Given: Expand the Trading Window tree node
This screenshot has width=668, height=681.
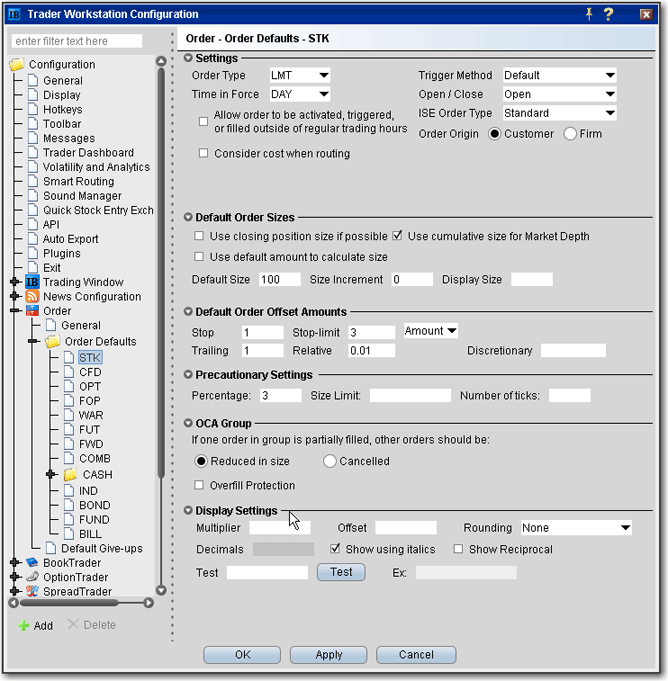Looking at the screenshot, I should pyautogui.click(x=15, y=282).
